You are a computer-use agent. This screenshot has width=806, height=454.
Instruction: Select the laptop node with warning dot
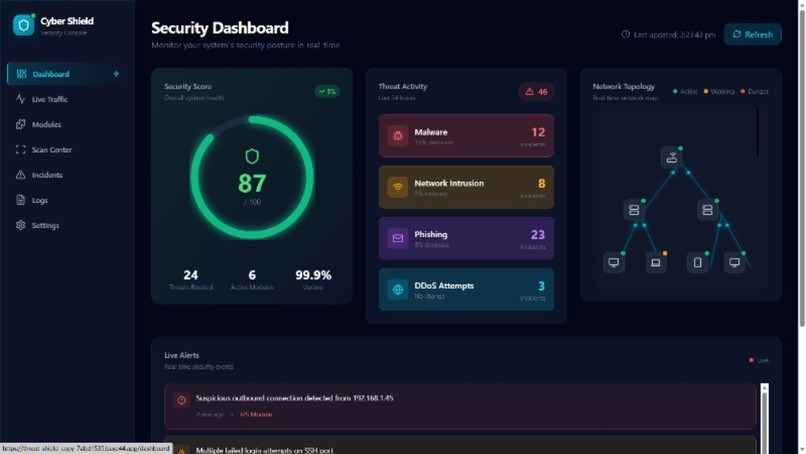(x=656, y=263)
